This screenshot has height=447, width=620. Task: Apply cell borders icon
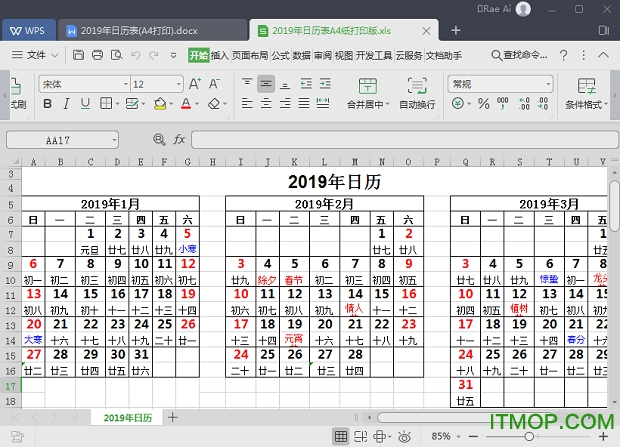click(106, 104)
